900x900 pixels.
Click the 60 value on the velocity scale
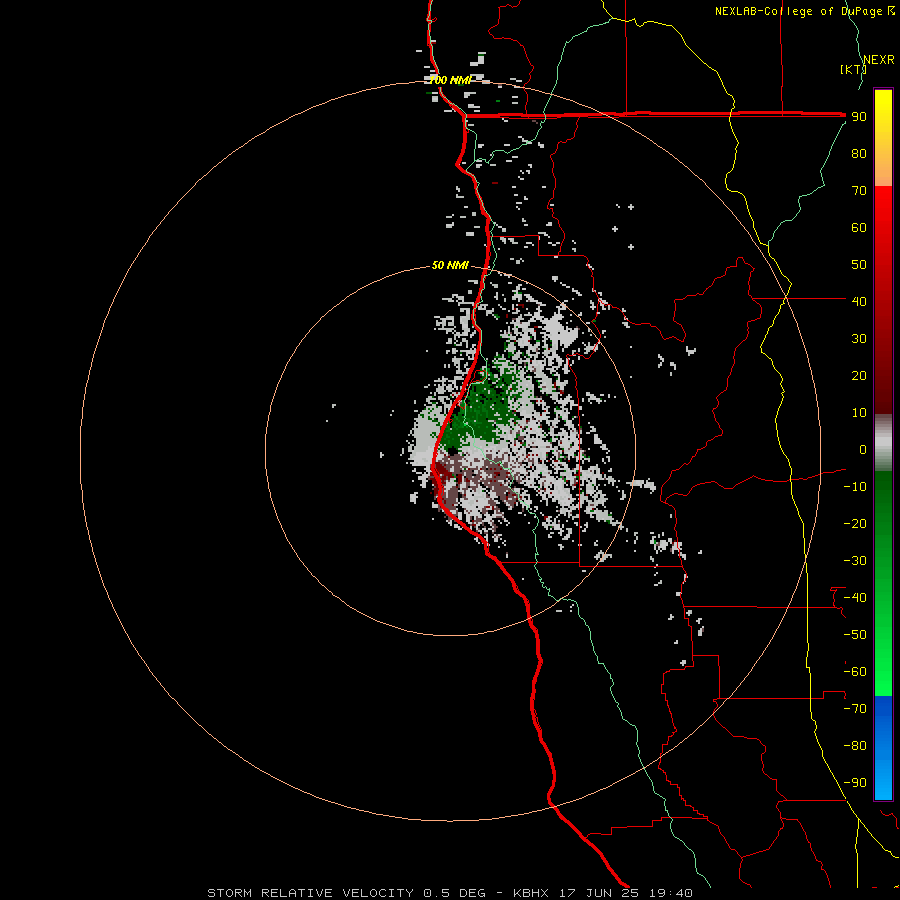pyautogui.click(x=859, y=228)
